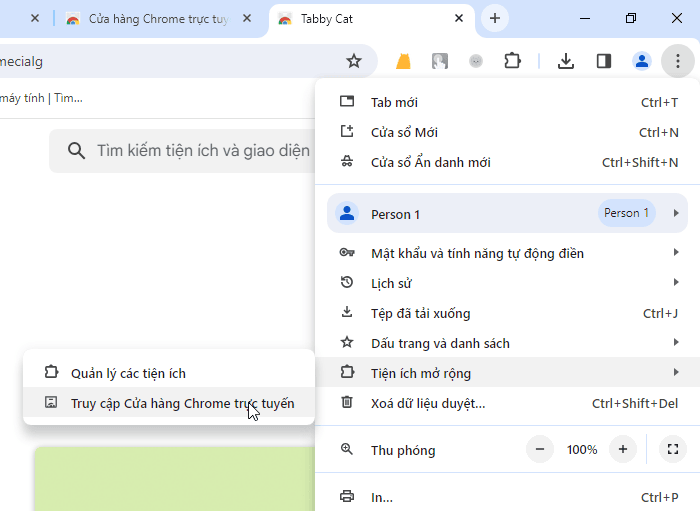
Task: Click the máy tính | Tìm... bookmark
Action: point(41,98)
